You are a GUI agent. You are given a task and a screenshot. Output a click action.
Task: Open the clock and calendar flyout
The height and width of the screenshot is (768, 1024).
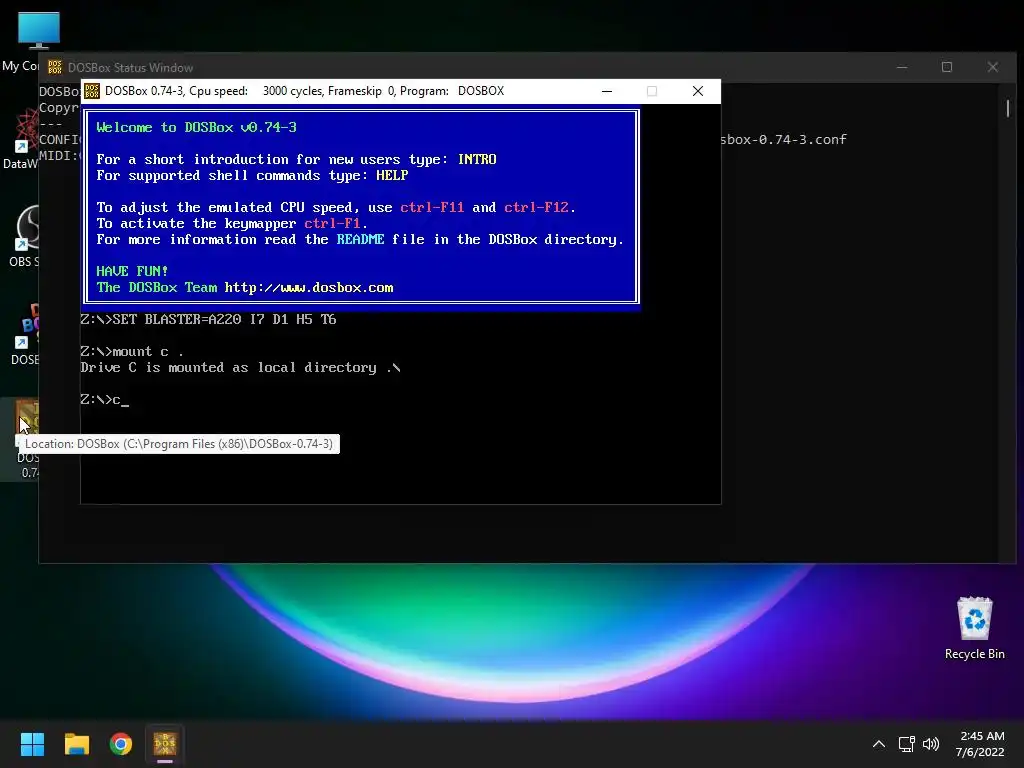pos(981,744)
